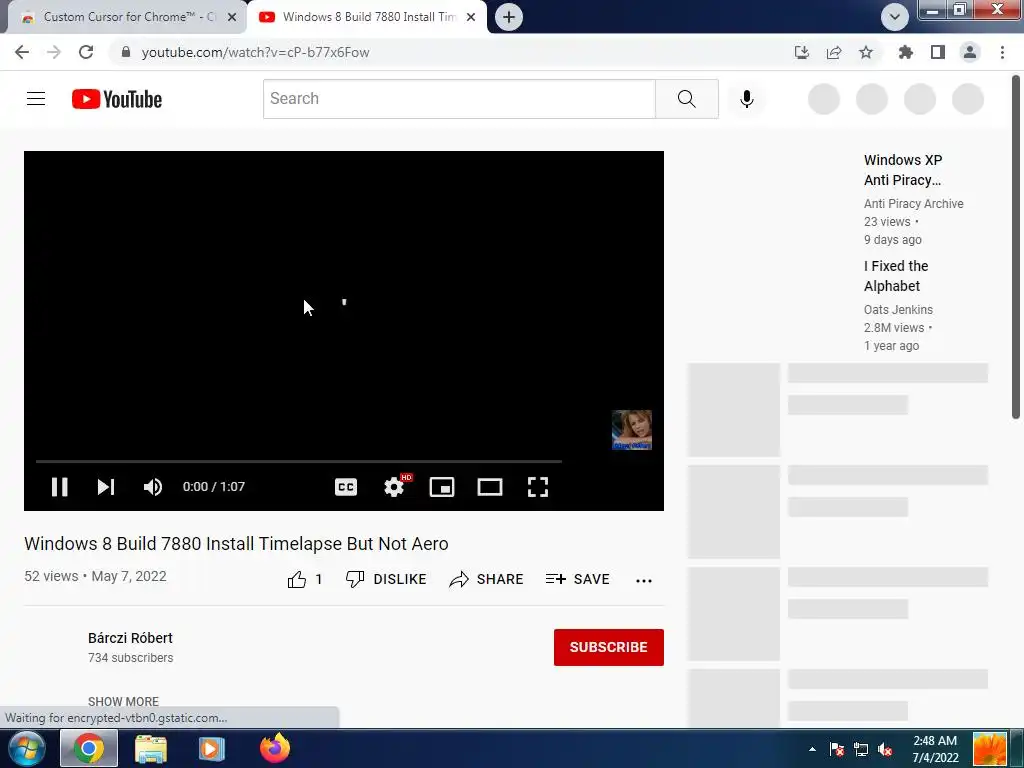Click the channel watermark thumbnail in player
The width and height of the screenshot is (1024, 768).
click(632, 430)
